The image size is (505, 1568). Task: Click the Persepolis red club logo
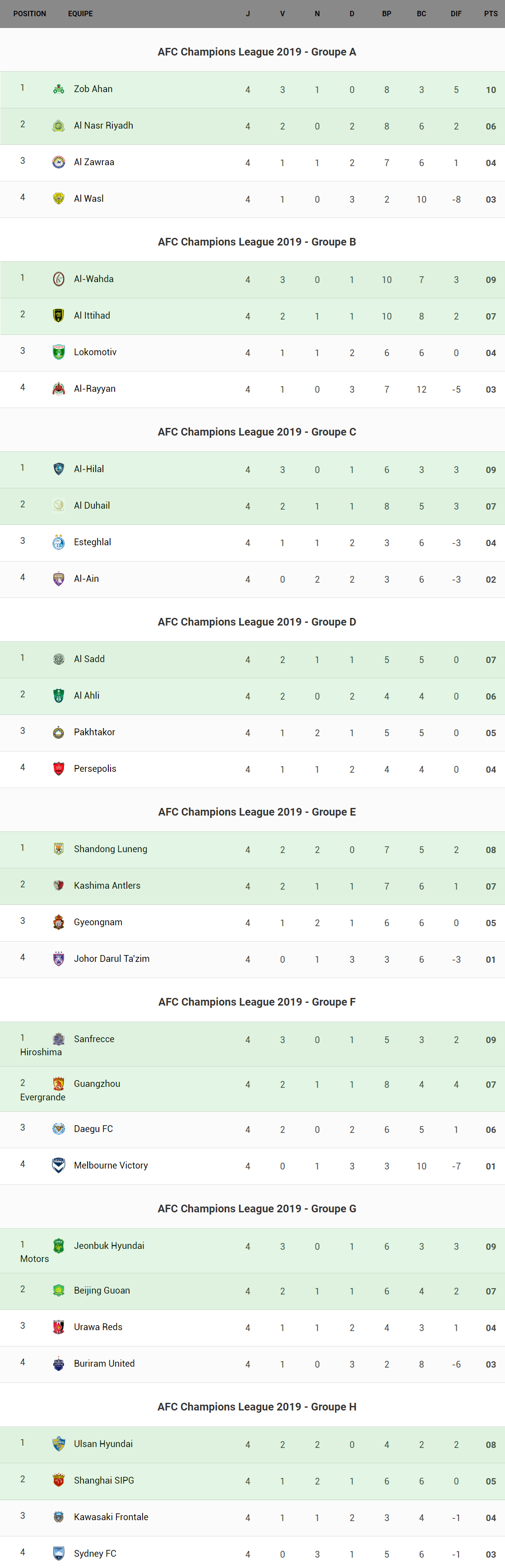point(58,769)
